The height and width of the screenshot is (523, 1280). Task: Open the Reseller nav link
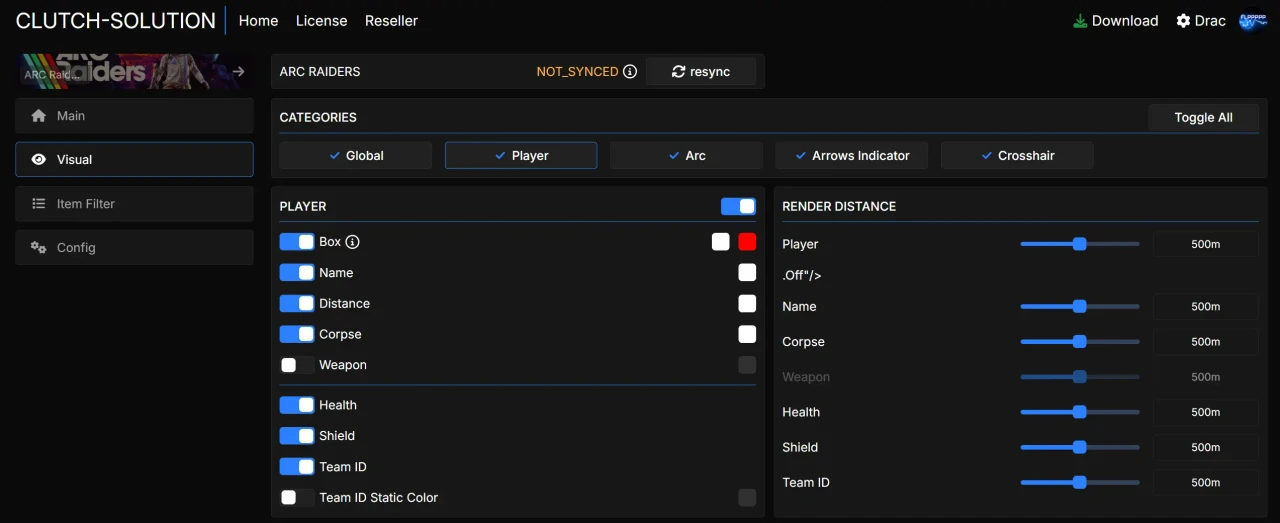tap(391, 21)
